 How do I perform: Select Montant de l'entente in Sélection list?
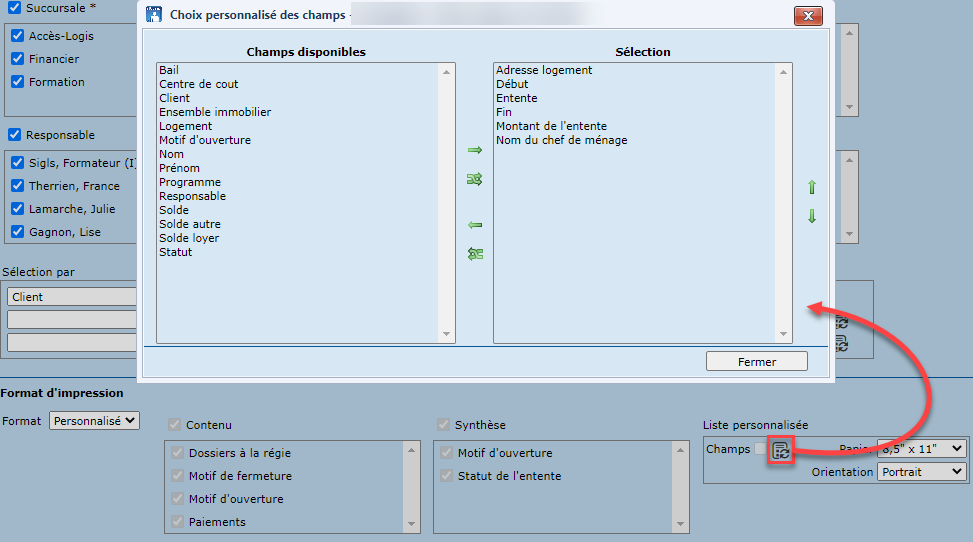(551, 127)
